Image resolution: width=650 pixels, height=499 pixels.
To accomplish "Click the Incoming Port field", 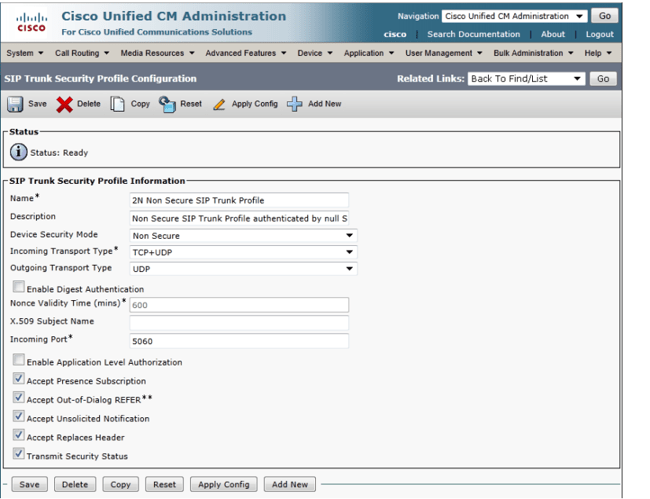I will point(239,341).
